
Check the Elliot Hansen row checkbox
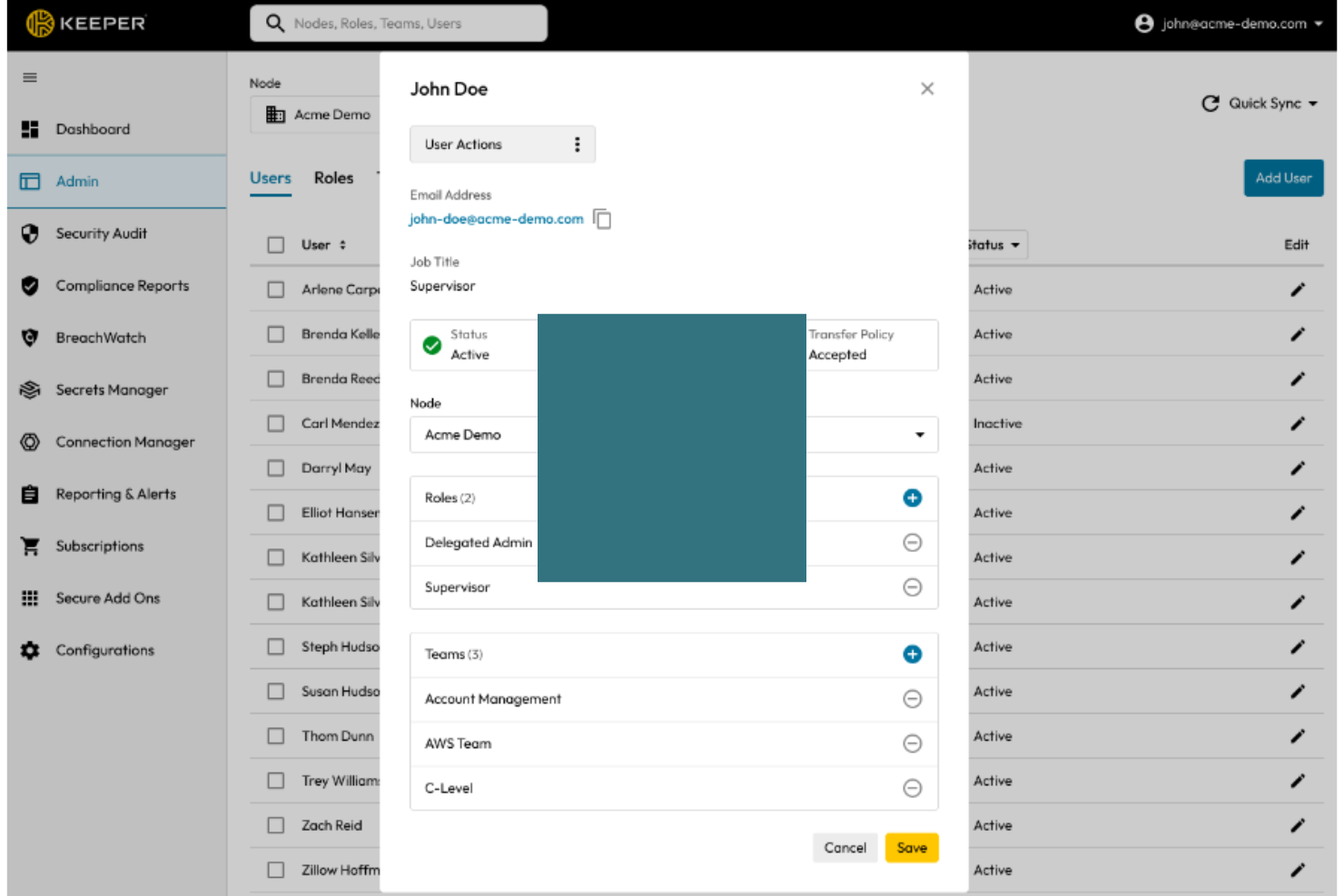[x=276, y=513]
